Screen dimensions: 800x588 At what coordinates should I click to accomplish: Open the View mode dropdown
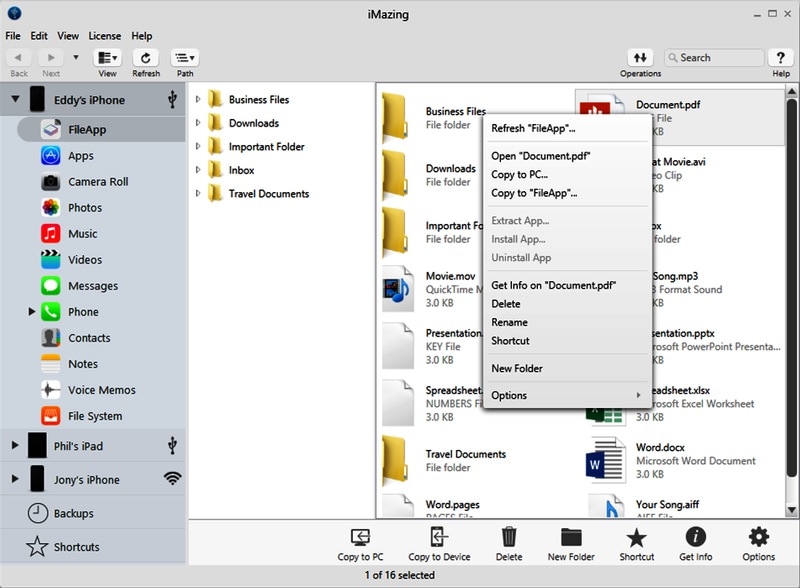[x=107, y=58]
